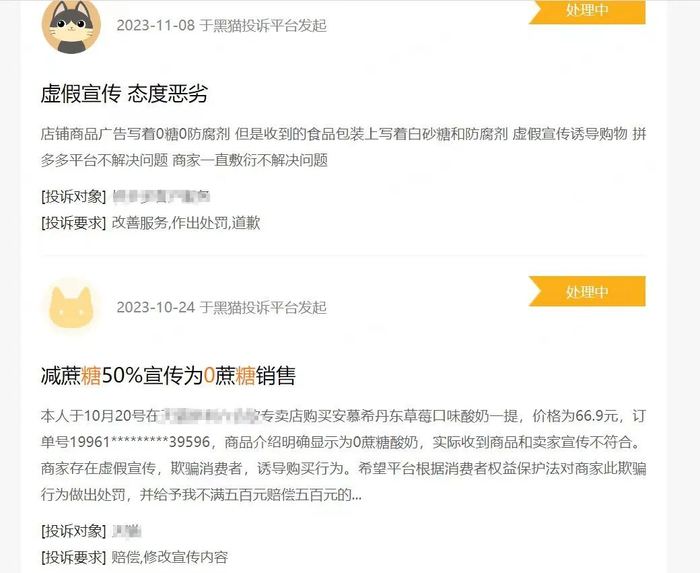Click the top 处理中 status badge
700x573 pixels.
coord(587,11)
